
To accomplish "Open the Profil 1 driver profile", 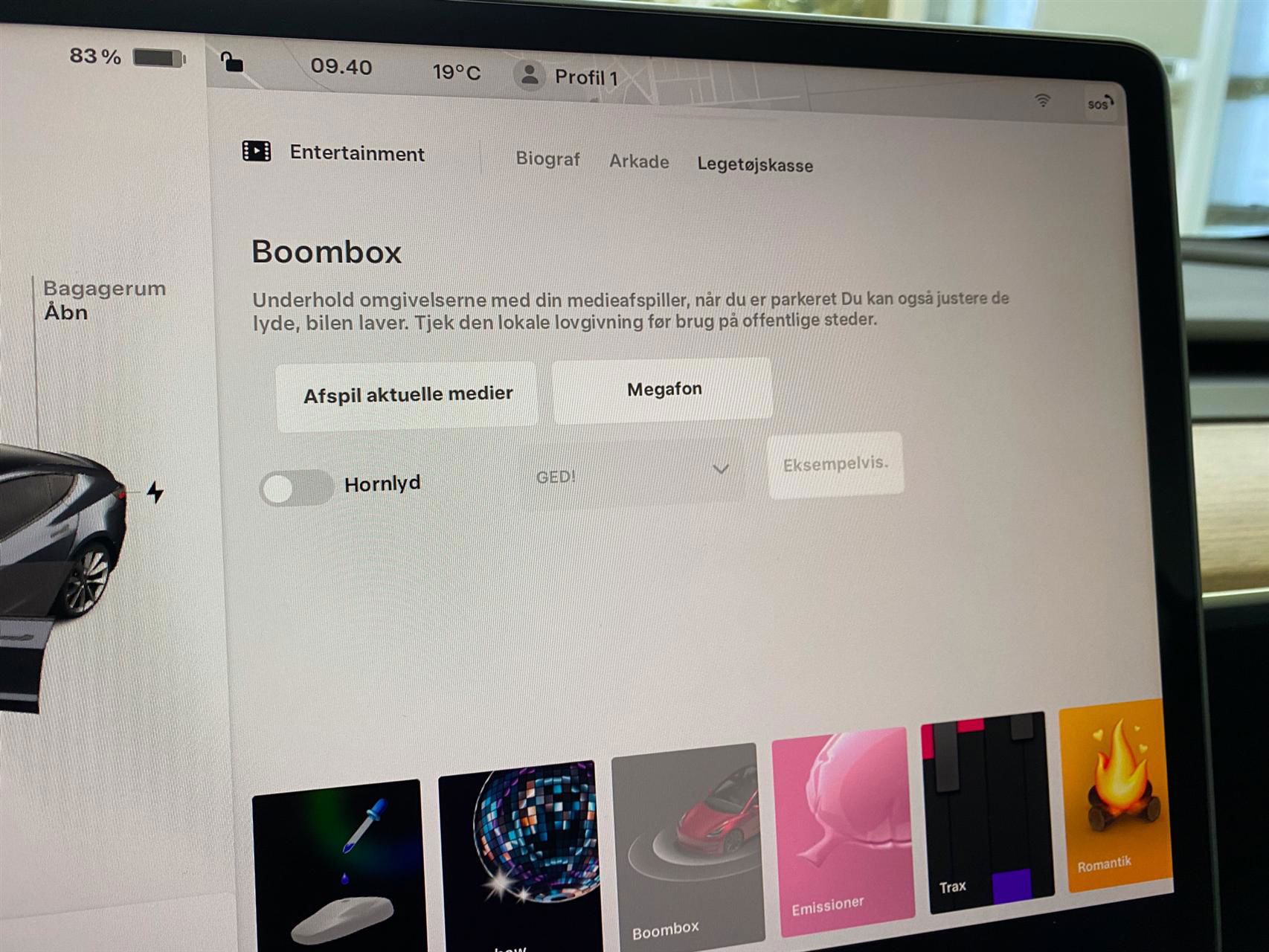I will click(x=567, y=76).
